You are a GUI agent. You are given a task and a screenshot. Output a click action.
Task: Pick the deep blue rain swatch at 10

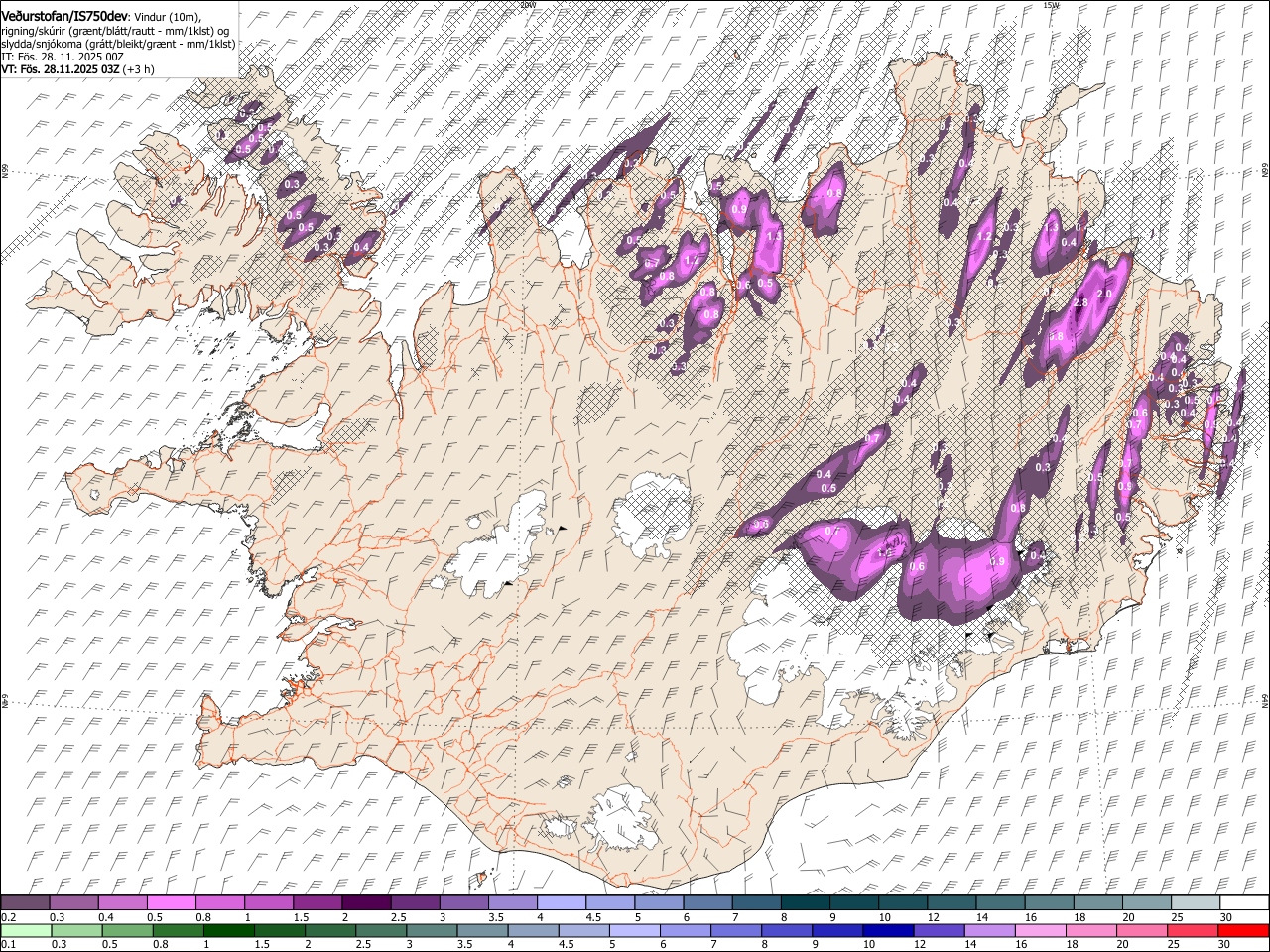(888, 930)
